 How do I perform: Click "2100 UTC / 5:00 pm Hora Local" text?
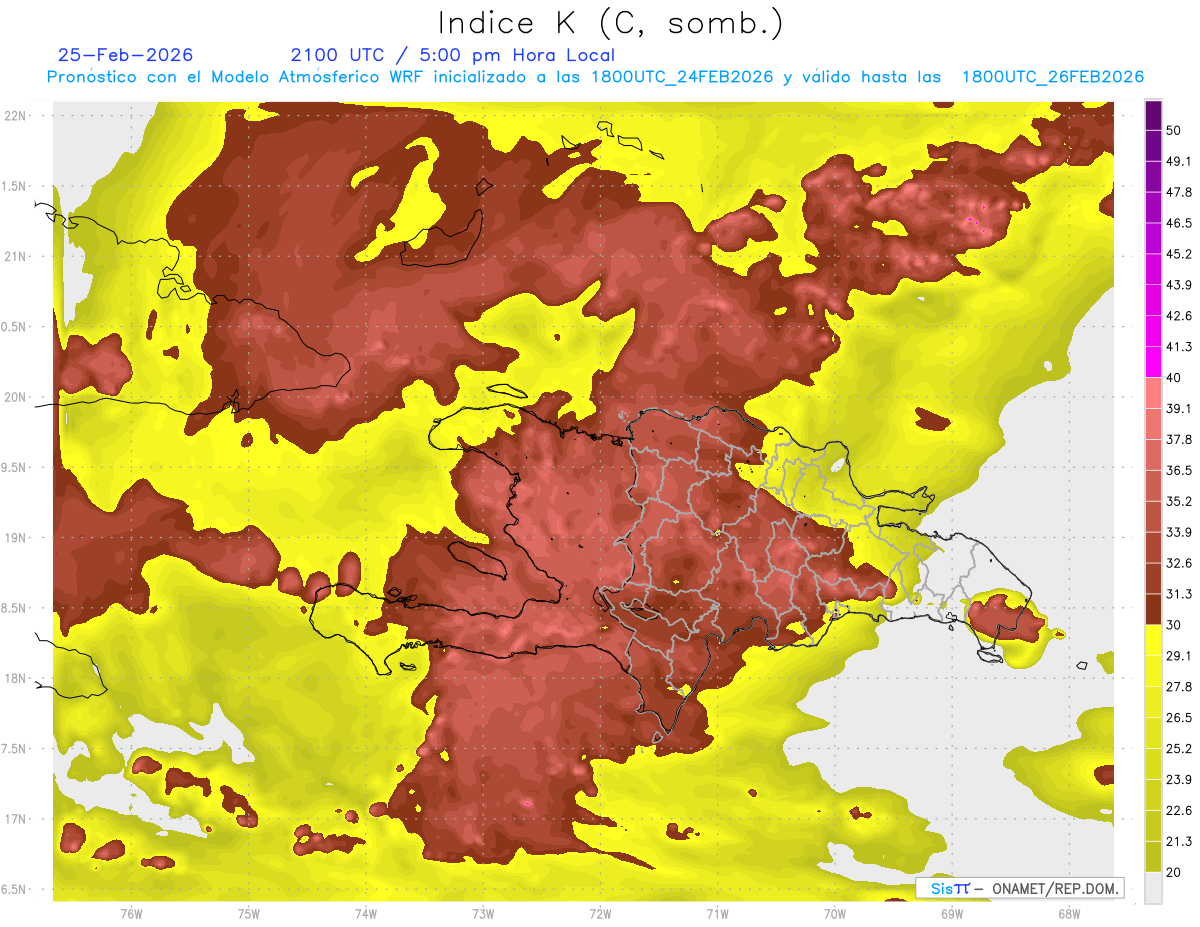(x=453, y=55)
